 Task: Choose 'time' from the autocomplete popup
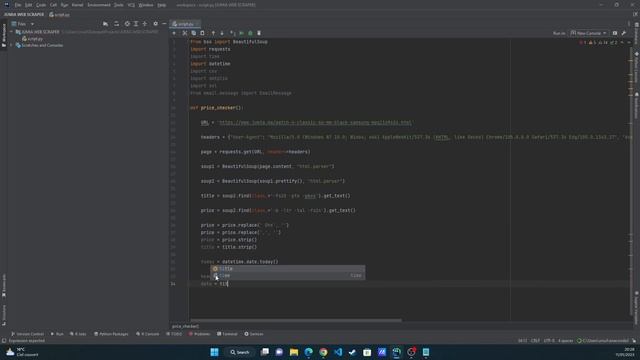pos(287,276)
